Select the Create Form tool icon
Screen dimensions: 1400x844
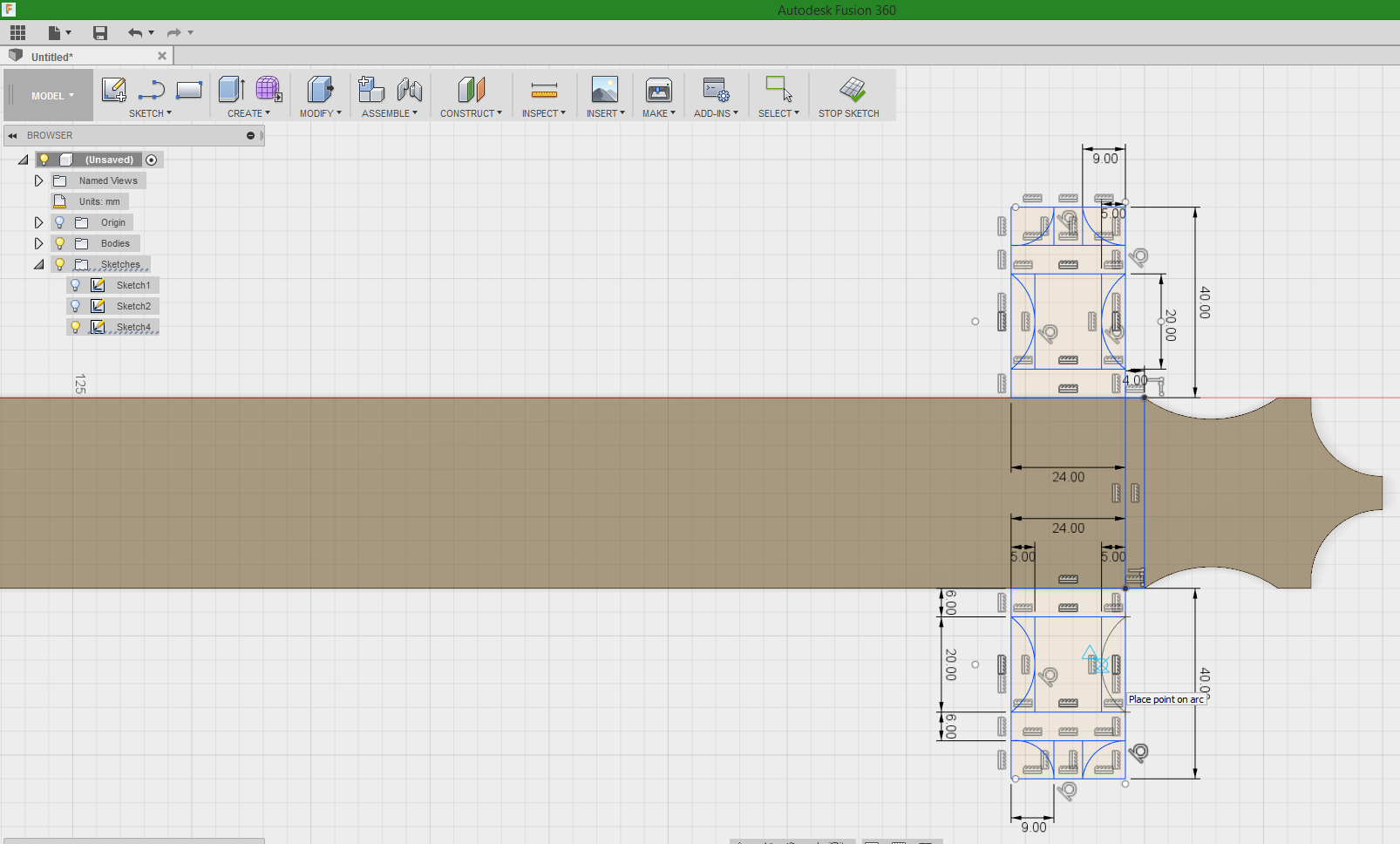coord(268,89)
